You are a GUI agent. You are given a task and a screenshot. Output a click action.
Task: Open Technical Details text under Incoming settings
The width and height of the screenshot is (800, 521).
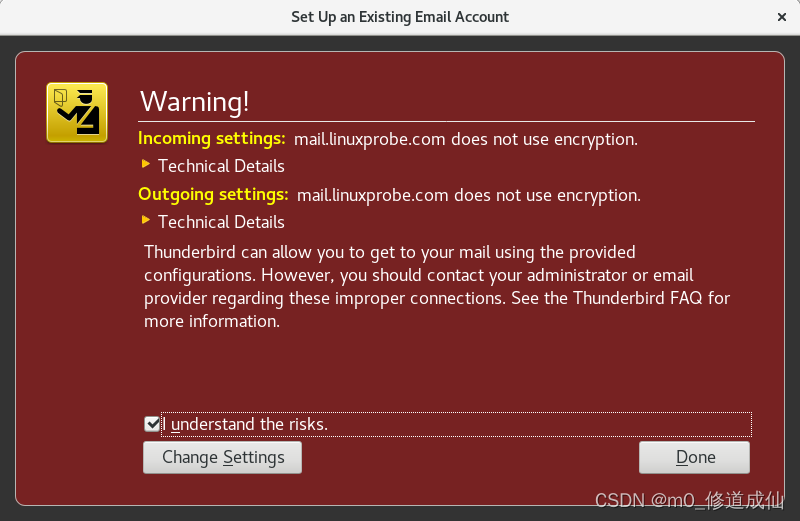point(221,166)
